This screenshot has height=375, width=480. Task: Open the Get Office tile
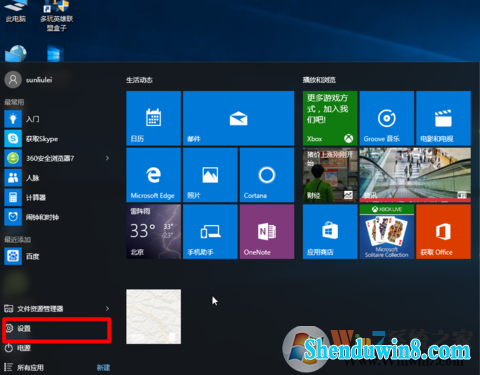click(443, 232)
